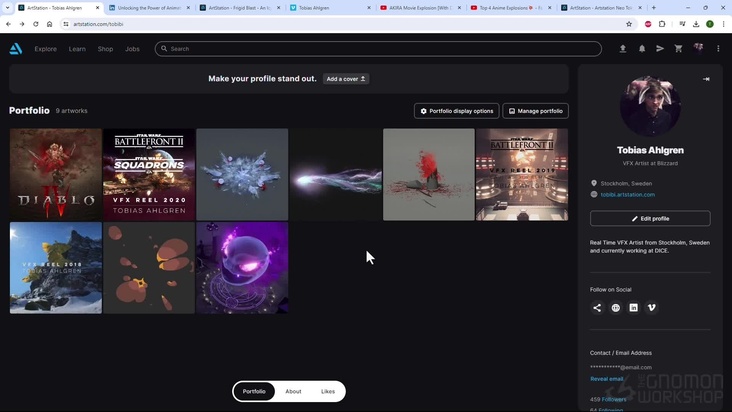732x412 pixels.
Task: Click the ArtStation logo in the header
Action: 16,48
